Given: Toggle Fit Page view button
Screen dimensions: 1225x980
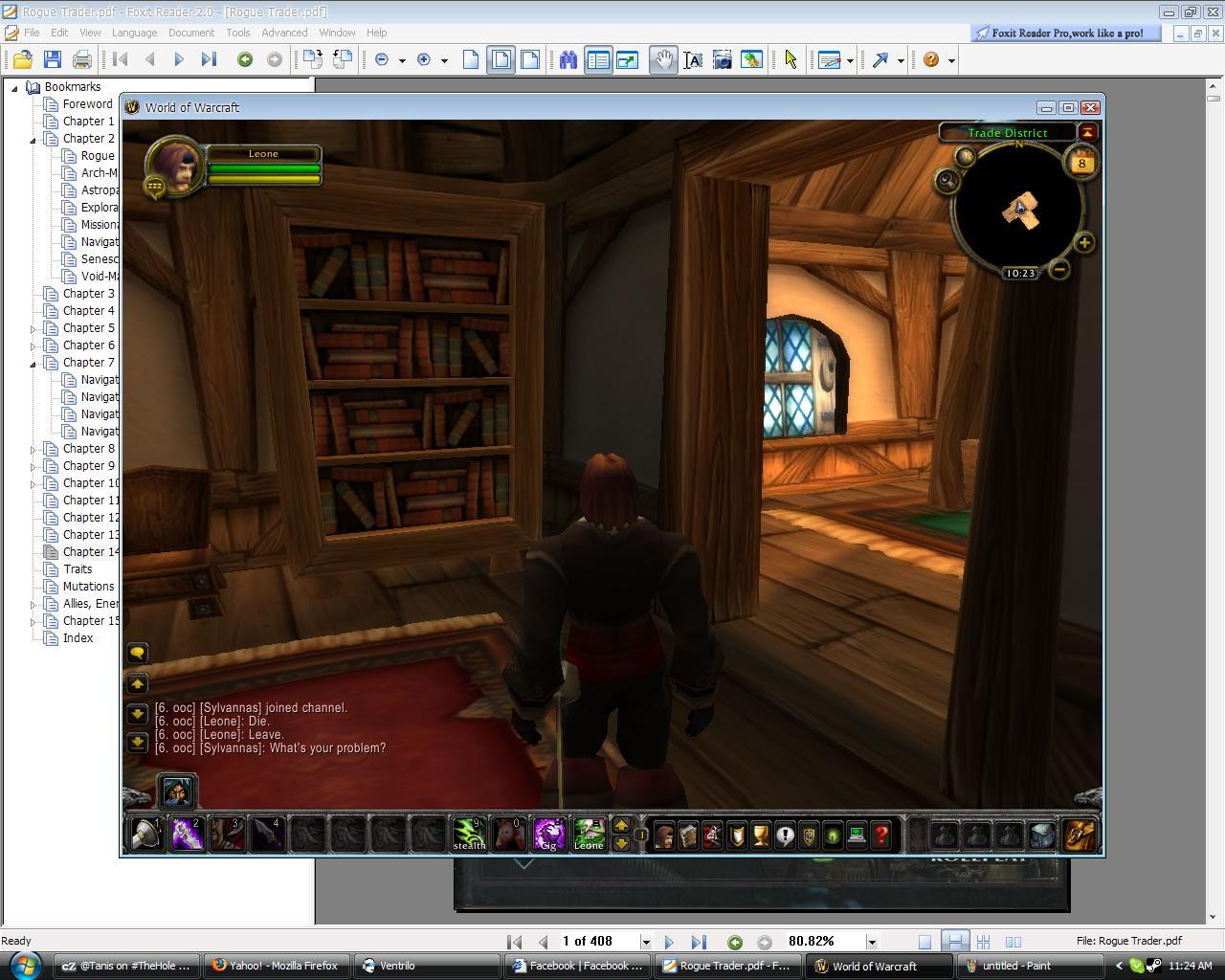Looking at the screenshot, I should pos(501,59).
